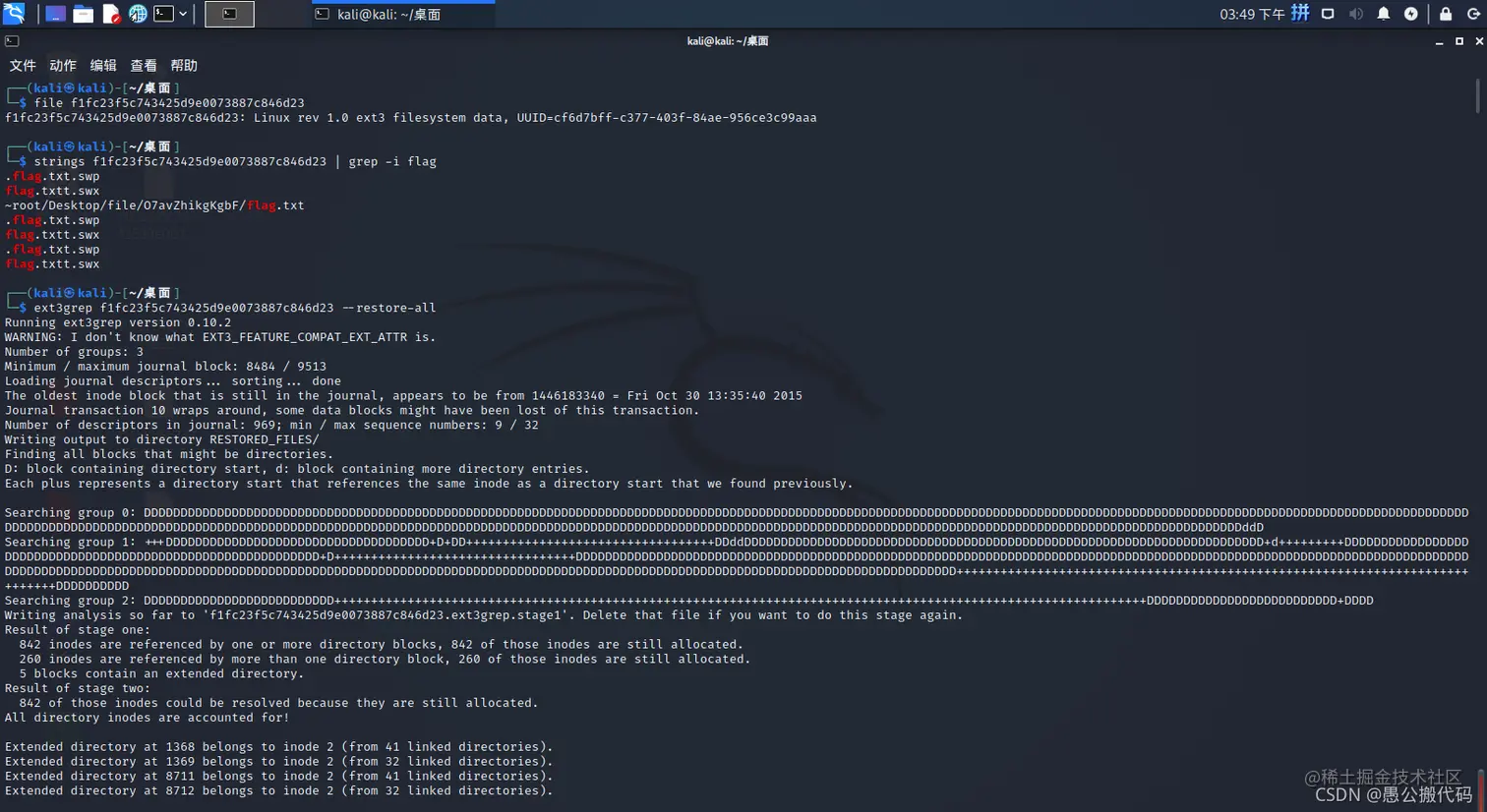Open the display settings tray icon
Viewport: 1487px width, 812px height.
pyautogui.click(x=1328, y=14)
